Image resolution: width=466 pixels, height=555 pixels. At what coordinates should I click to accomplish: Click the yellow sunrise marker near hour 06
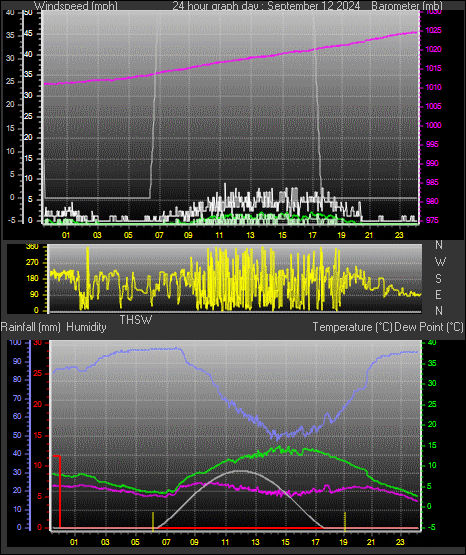153,521
